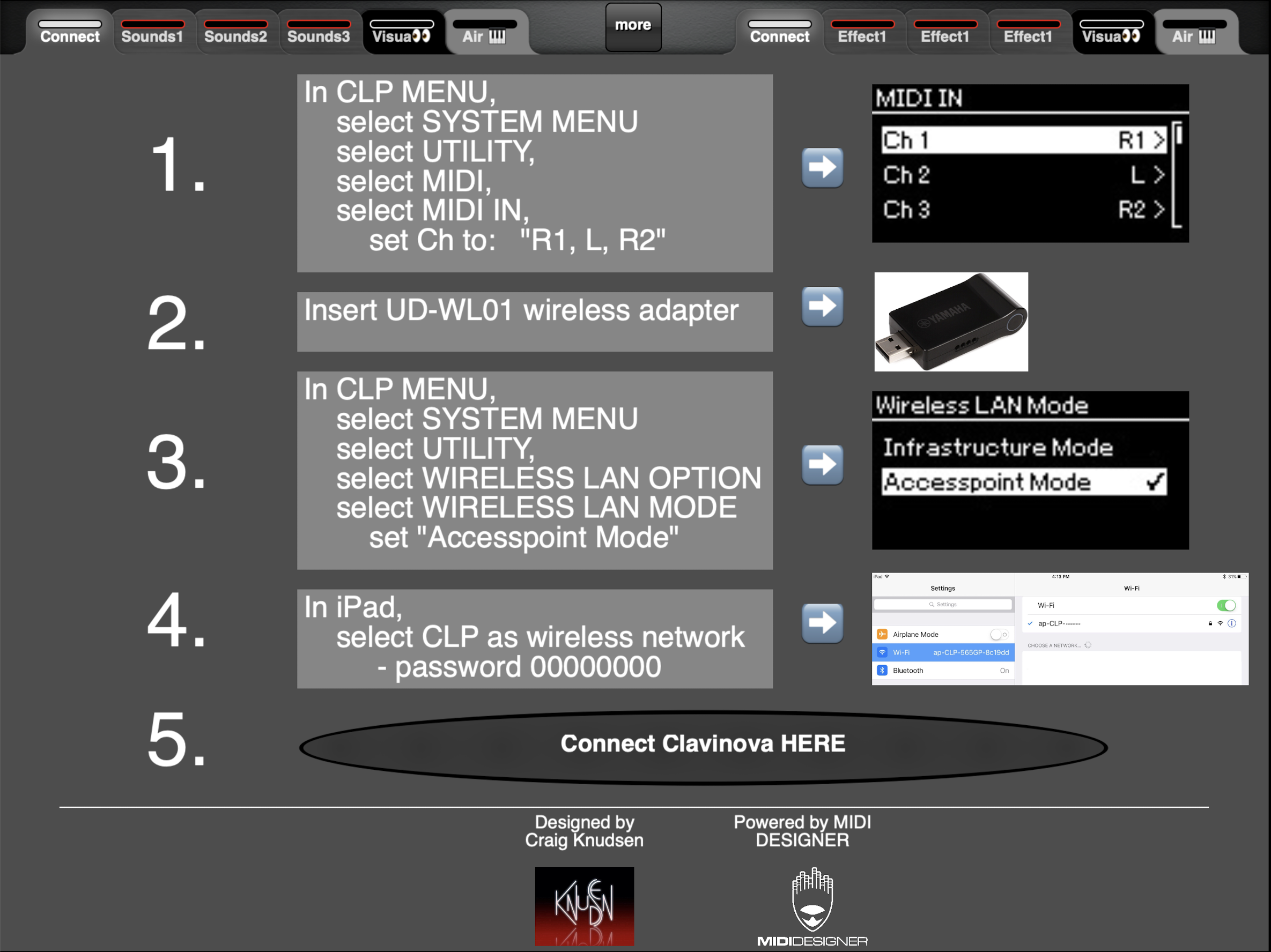Check the Accesspoint Mode option
Viewport: 1271px width, 952px height.
[x=1024, y=482]
